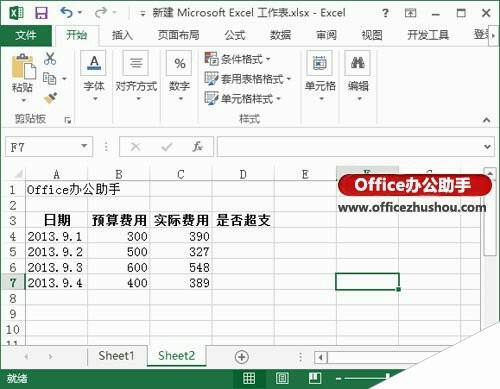Switch to Page Break Preview icon

click(315, 378)
